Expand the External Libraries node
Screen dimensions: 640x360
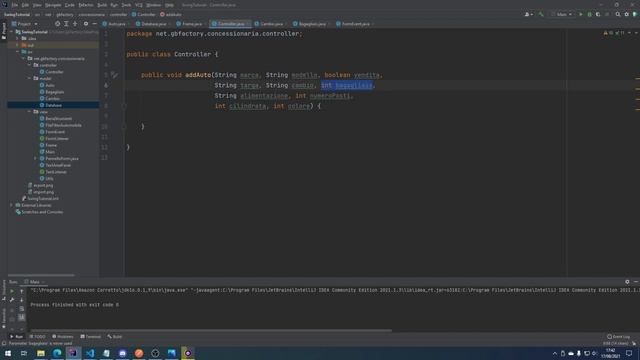click(11, 205)
